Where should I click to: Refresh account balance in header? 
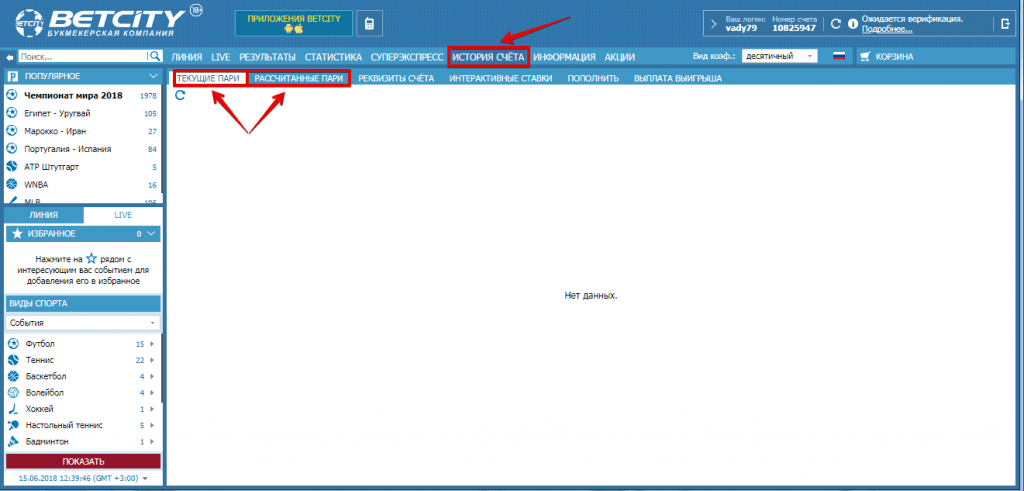[x=836, y=23]
